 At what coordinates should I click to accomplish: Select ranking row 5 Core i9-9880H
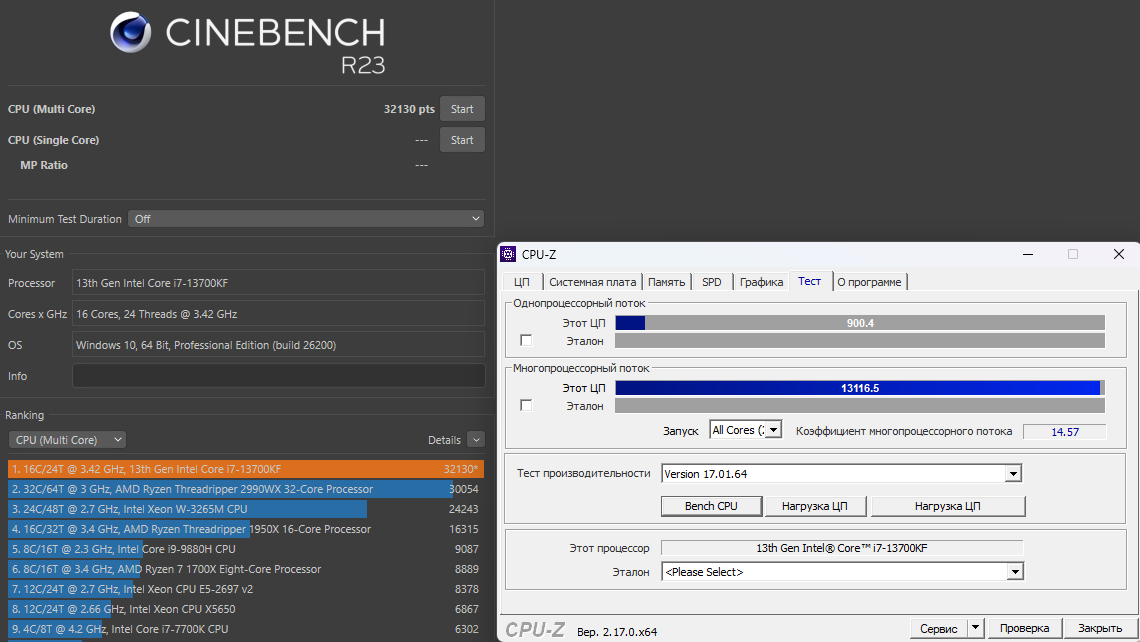246,549
